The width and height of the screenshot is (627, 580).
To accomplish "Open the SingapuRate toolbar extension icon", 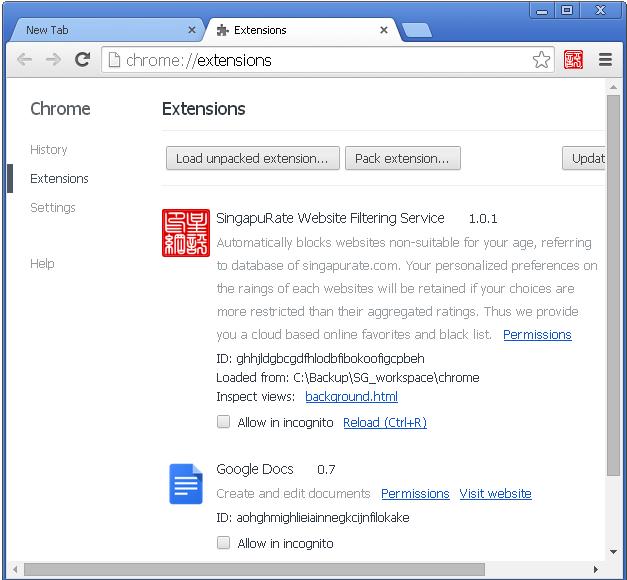I will pos(573,60).
